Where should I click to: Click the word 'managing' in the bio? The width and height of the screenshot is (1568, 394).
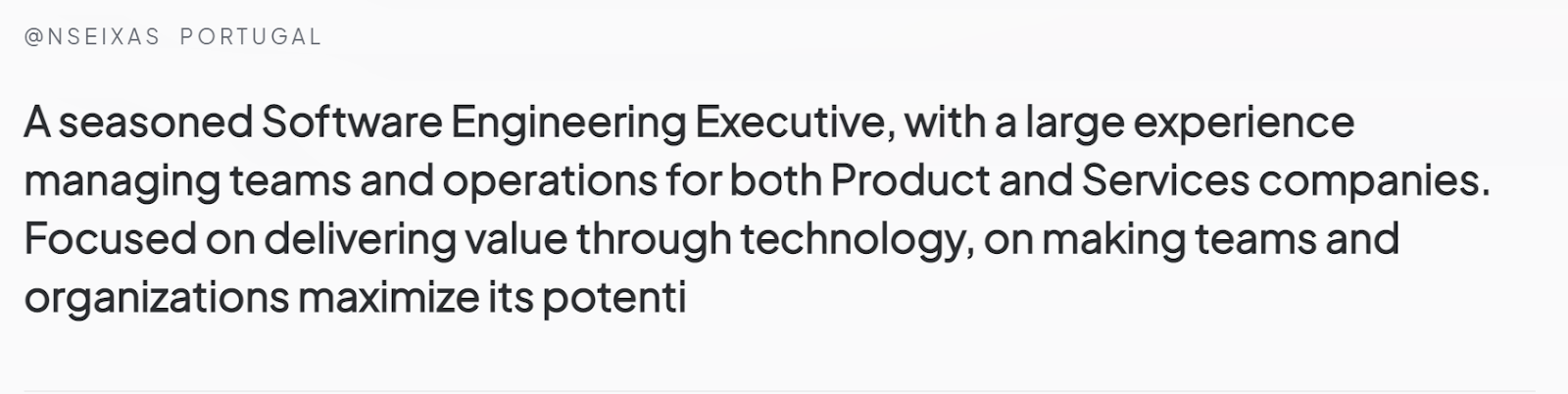(122, 183)
